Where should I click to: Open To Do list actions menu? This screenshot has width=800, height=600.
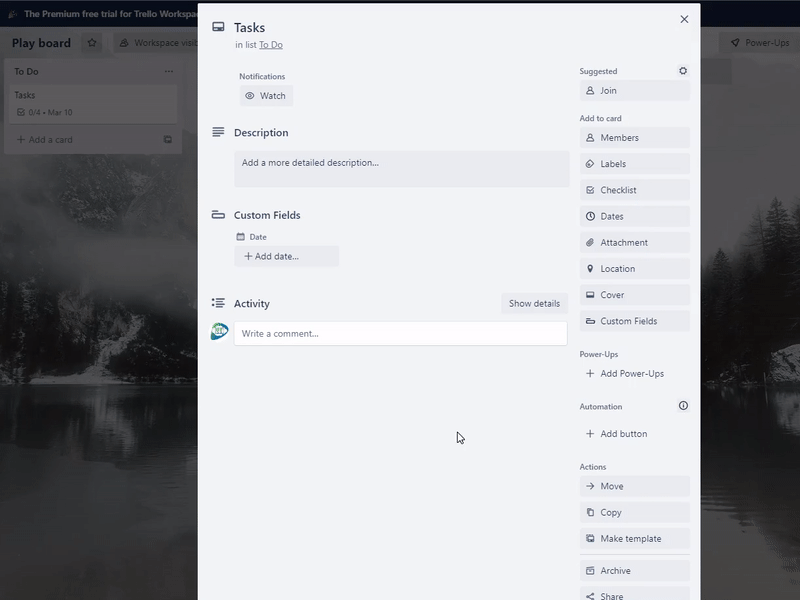point(169,71)
